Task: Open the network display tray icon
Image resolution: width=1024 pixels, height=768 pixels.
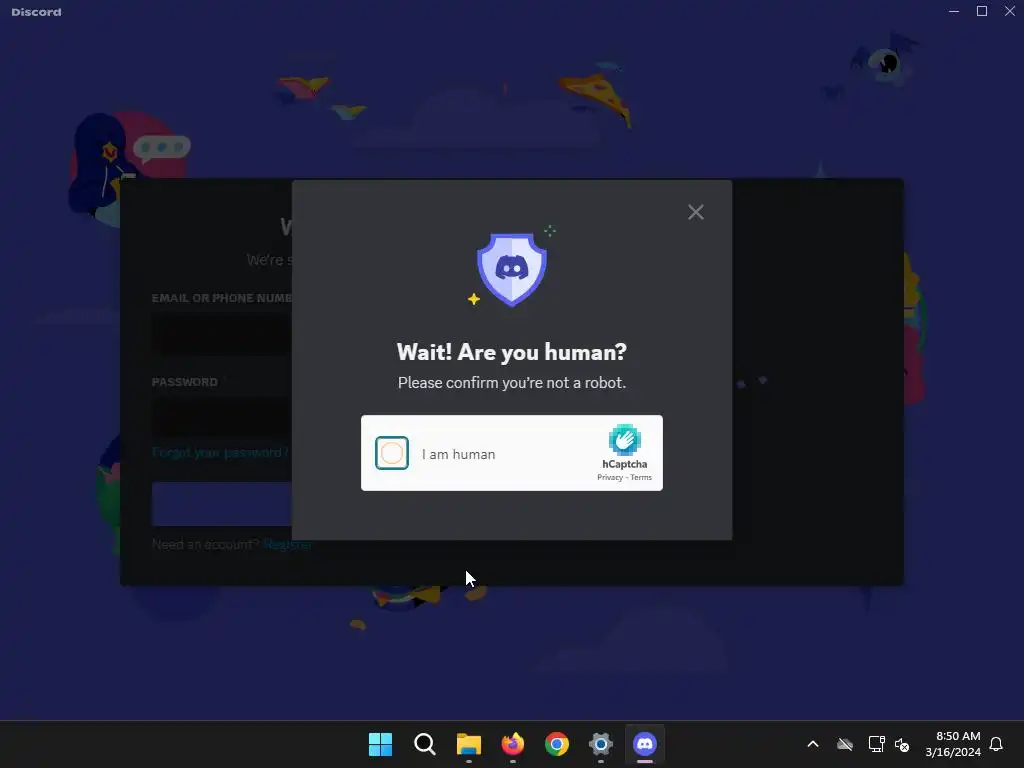Action: 876,744
